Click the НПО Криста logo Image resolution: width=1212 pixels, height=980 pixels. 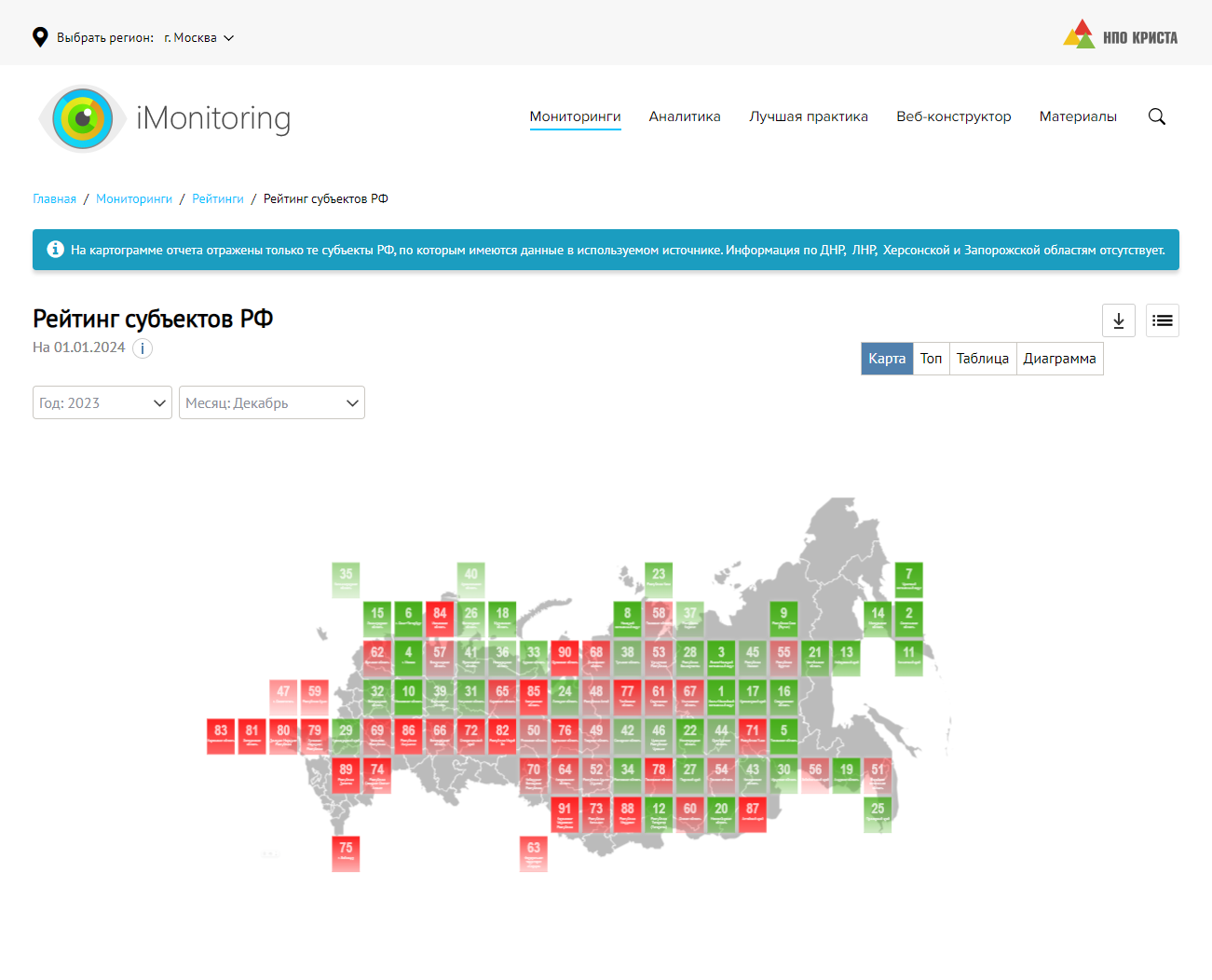coord(1121,34)
